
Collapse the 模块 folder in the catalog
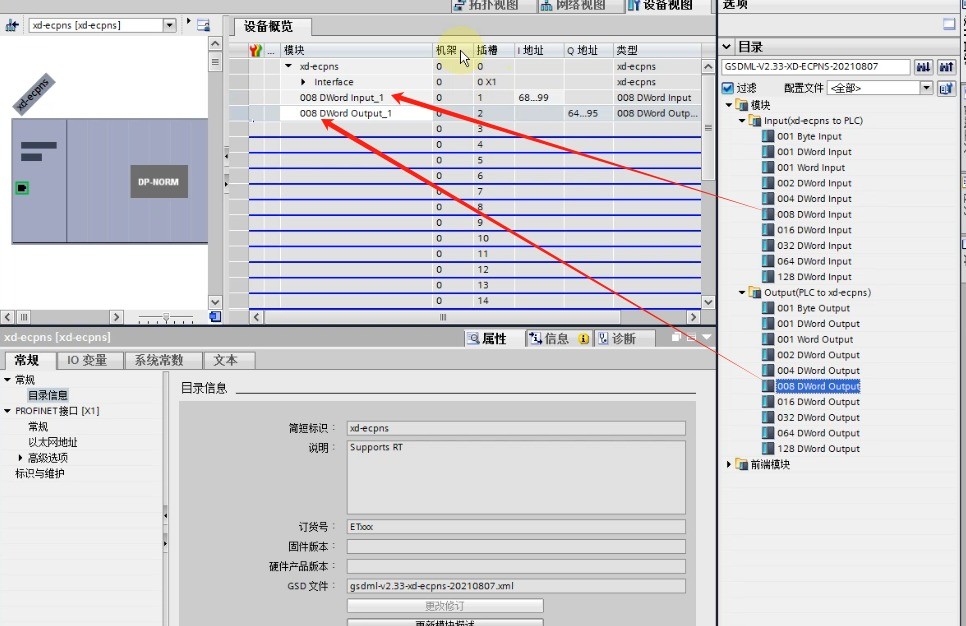tap(729, 105)
